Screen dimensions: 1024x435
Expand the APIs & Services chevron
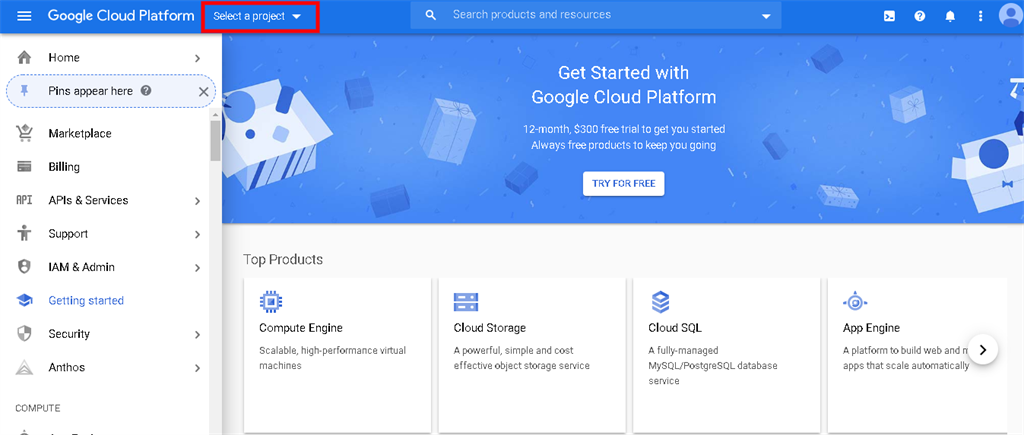[197, 201]
